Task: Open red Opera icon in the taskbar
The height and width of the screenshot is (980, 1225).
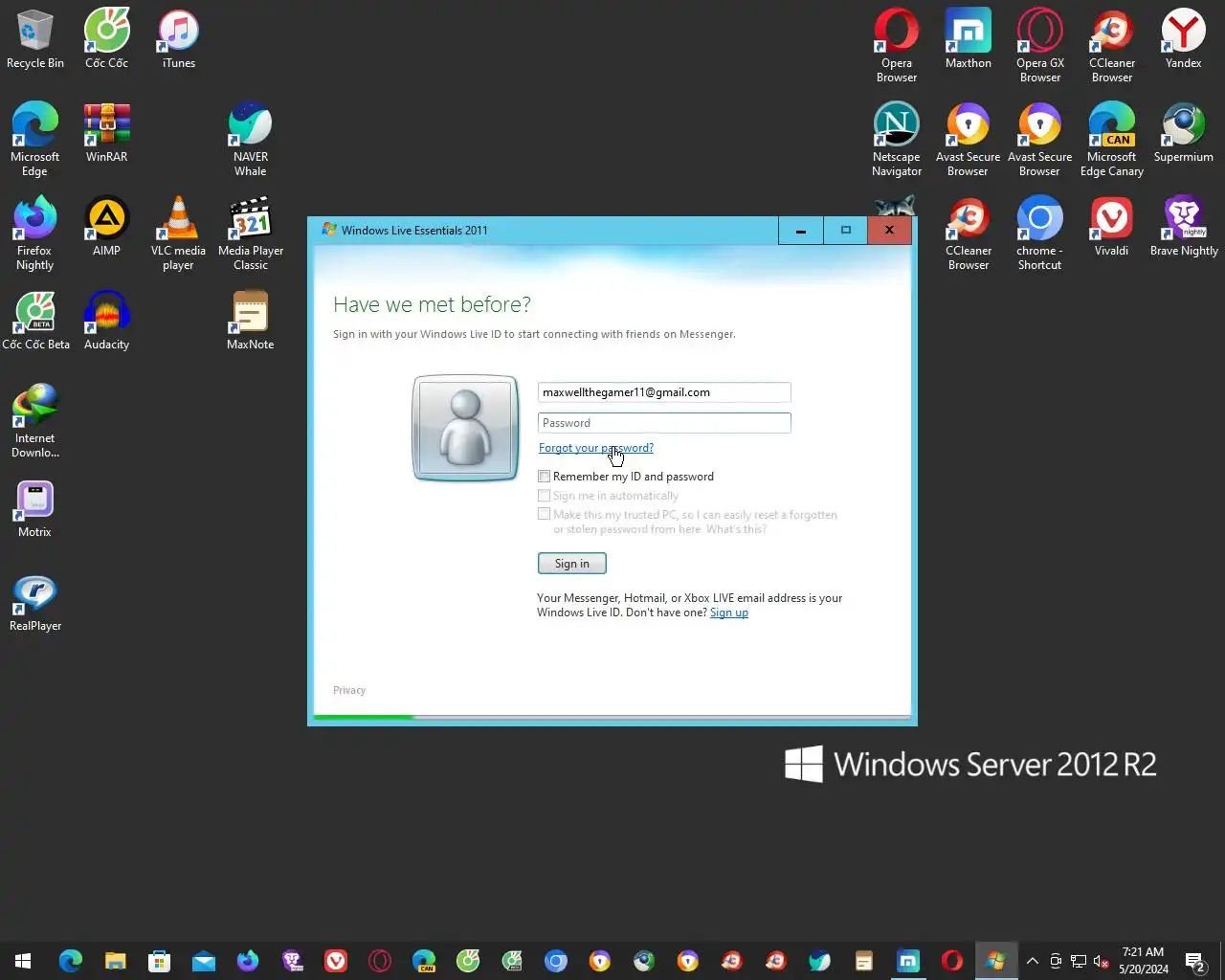Action: pyautogui.click(x=952, y=961)
